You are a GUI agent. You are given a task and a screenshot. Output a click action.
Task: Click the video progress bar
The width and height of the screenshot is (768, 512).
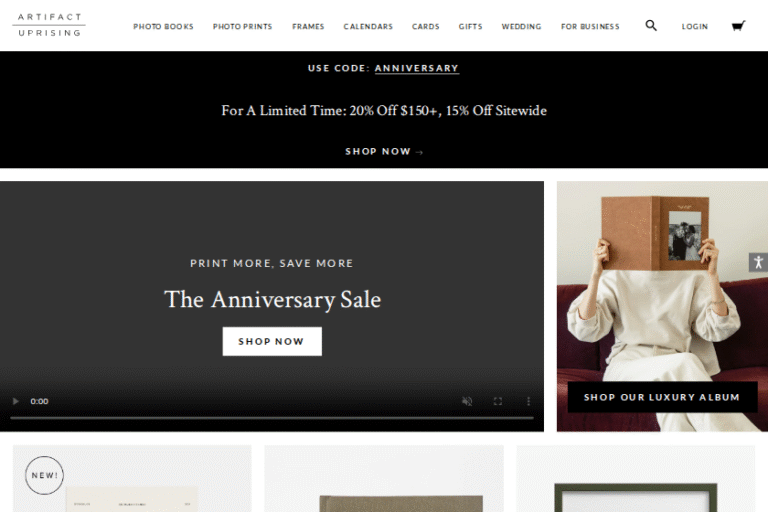[x=272, y=418]
